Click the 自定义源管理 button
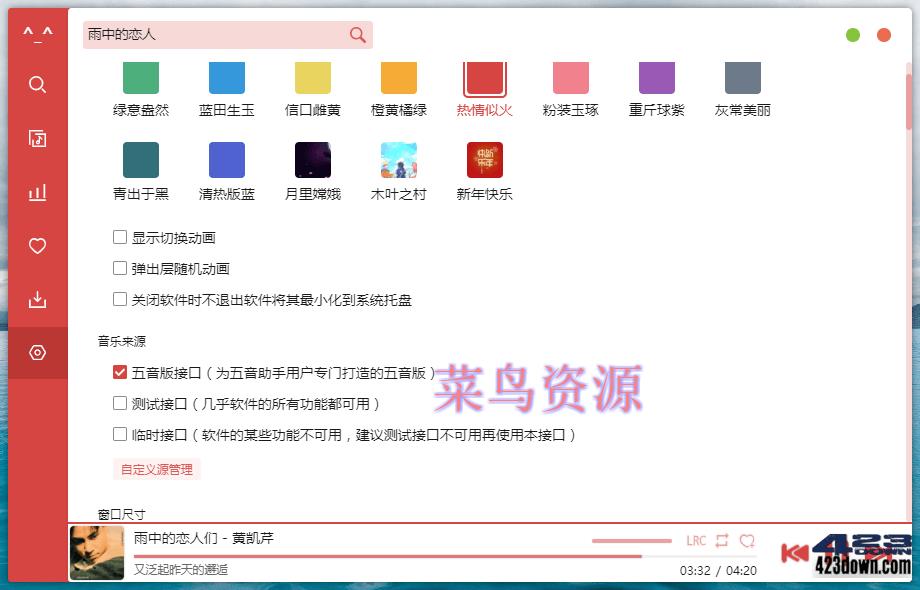 156,468
